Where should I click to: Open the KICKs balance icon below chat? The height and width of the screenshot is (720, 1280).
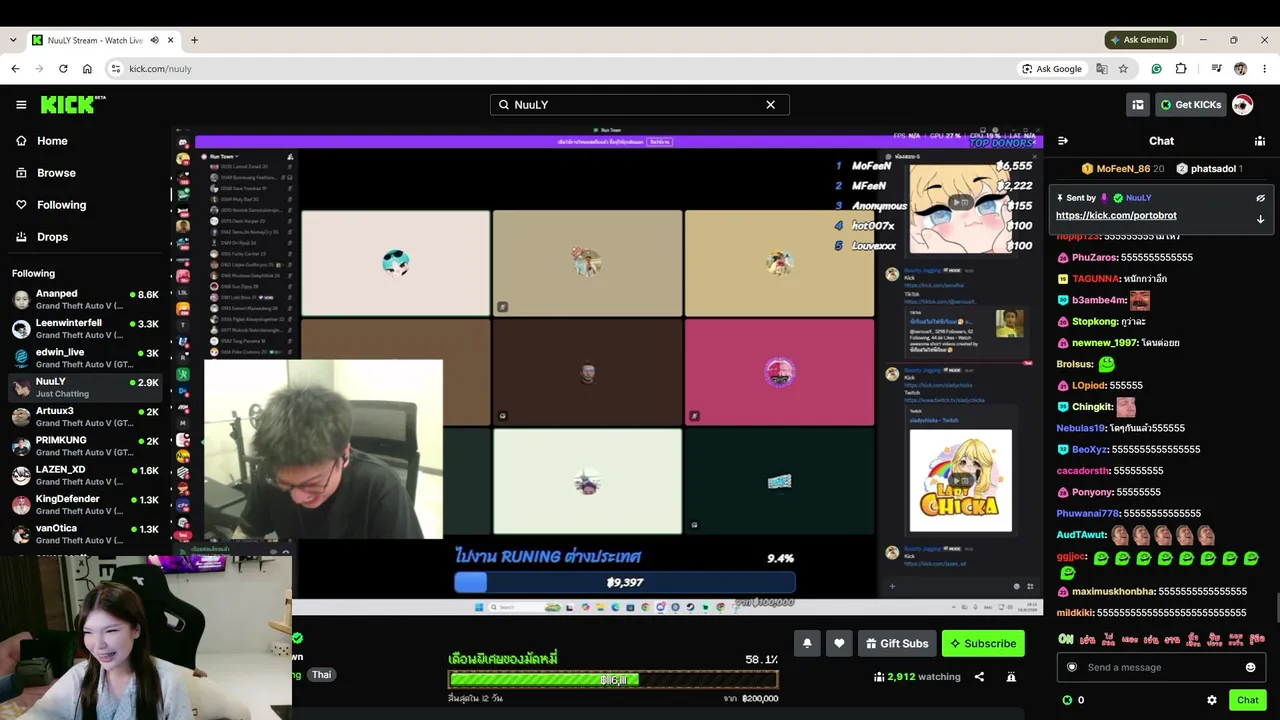(x=1067, y=700)
